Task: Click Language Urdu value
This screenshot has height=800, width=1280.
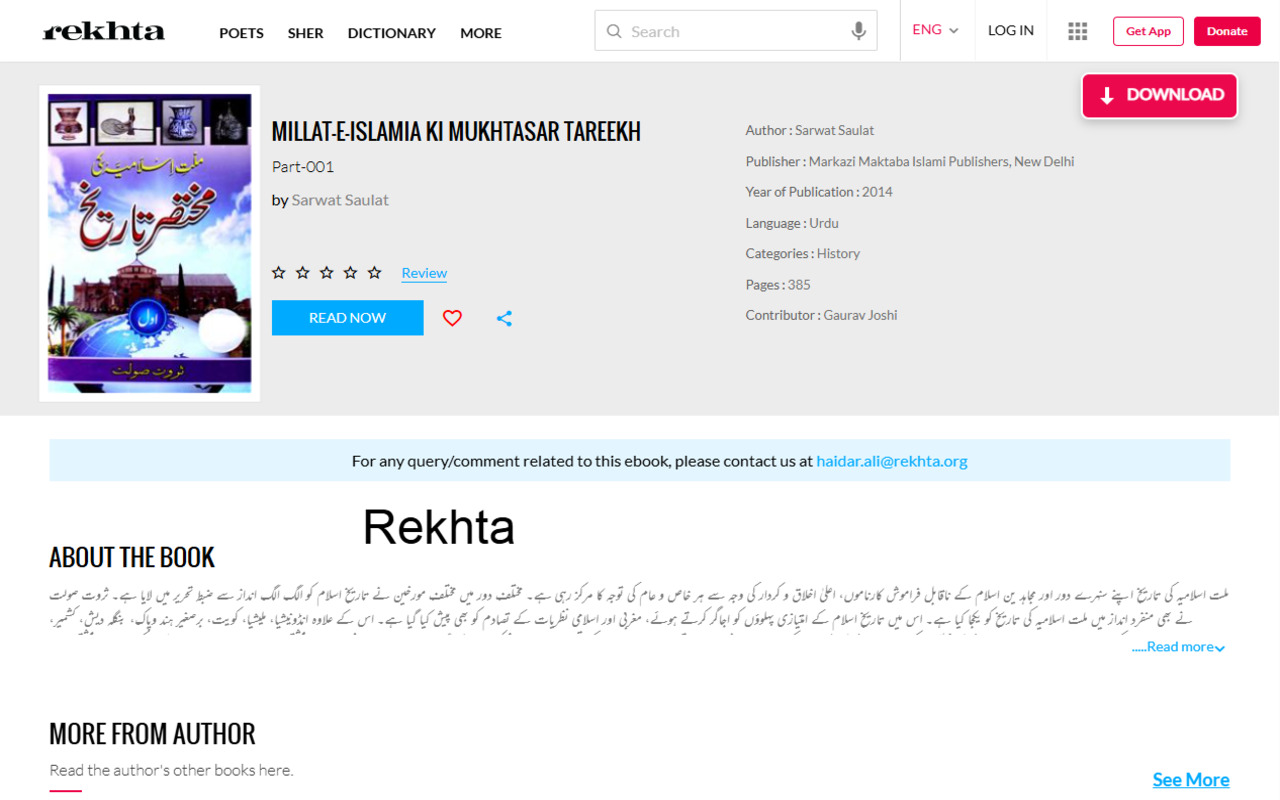Action: [x=824, y=223]
